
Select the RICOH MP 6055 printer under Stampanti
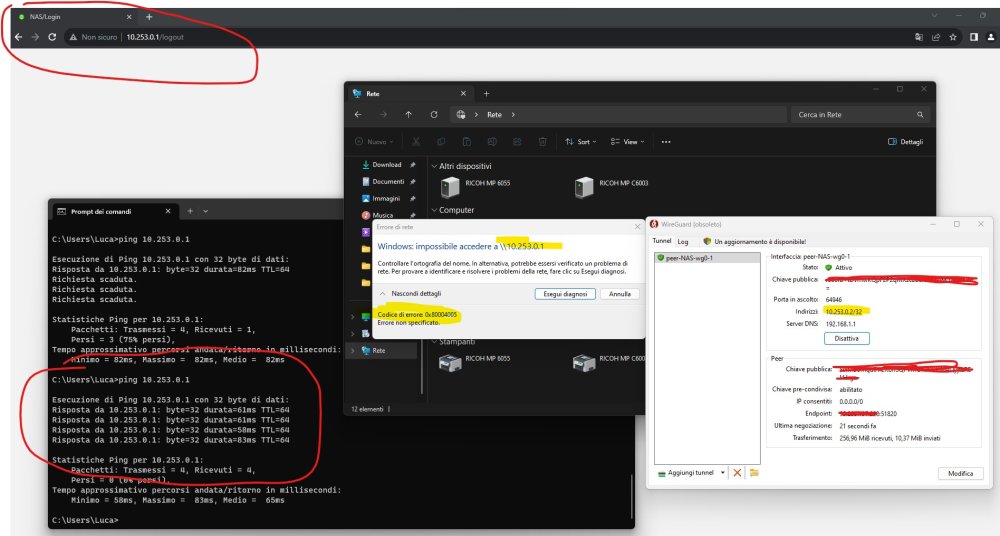click(x=475, y=362)
